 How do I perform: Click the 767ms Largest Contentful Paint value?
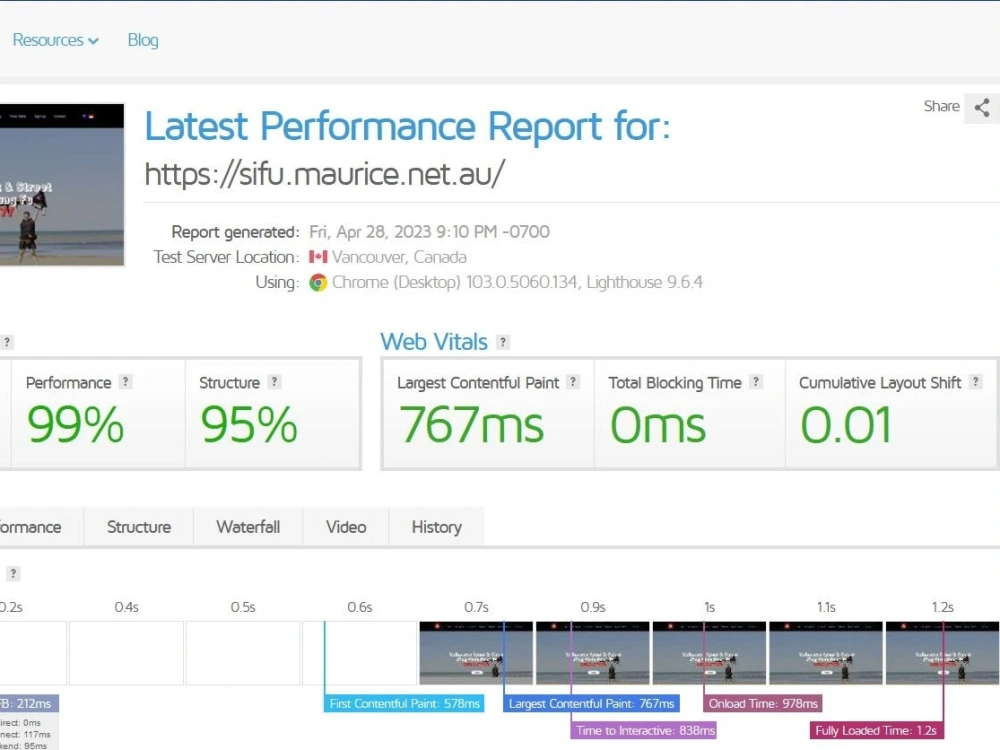tap(471, 425)
